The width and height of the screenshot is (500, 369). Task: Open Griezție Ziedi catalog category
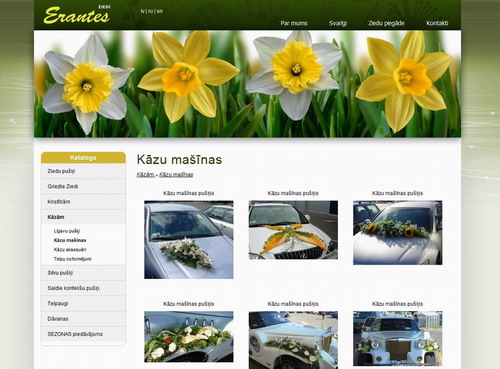coord(83,186)
